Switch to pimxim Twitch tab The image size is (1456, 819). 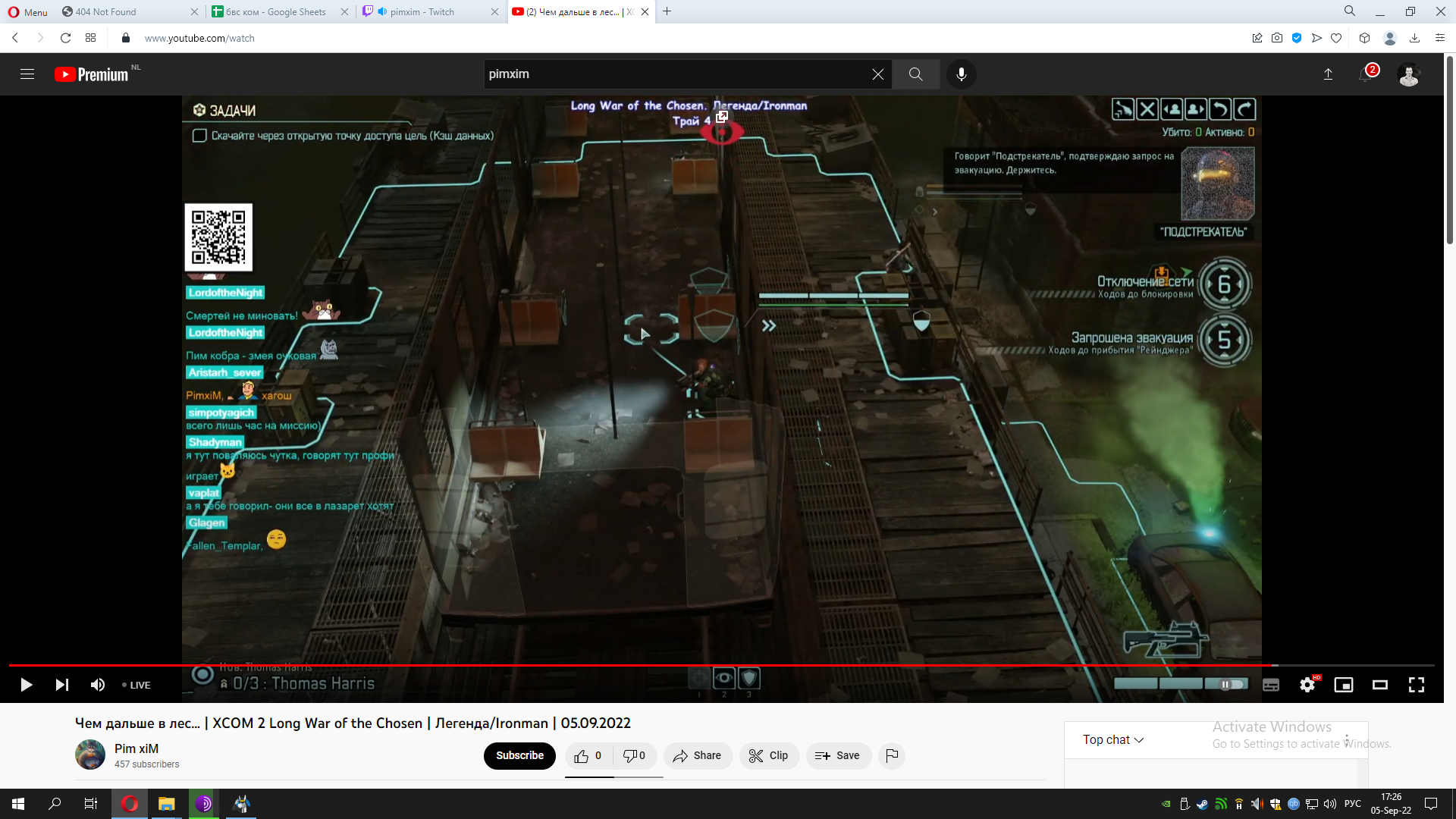point(422,11)
